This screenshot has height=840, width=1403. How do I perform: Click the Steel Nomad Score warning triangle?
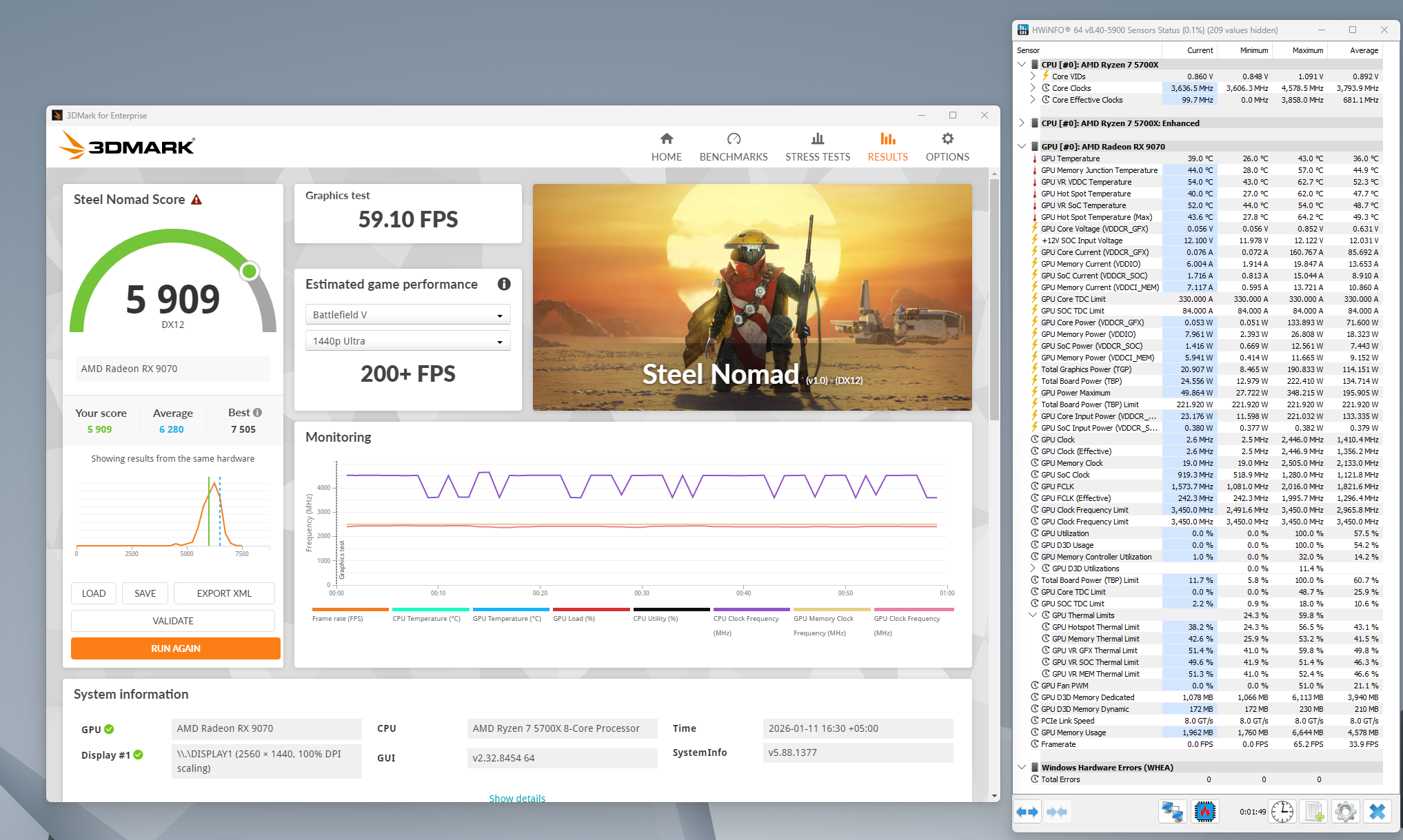point(196,200)
